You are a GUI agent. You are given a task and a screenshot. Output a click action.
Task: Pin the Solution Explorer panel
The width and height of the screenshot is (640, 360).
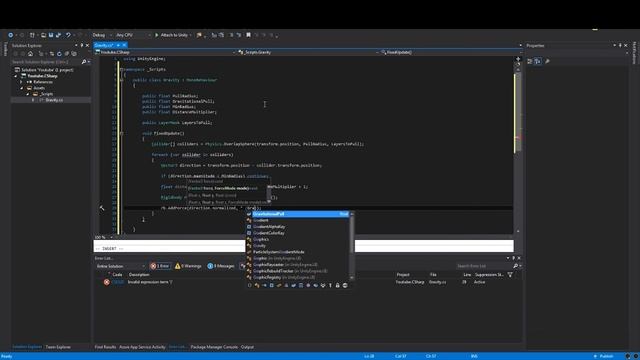(x=82, y=45)
